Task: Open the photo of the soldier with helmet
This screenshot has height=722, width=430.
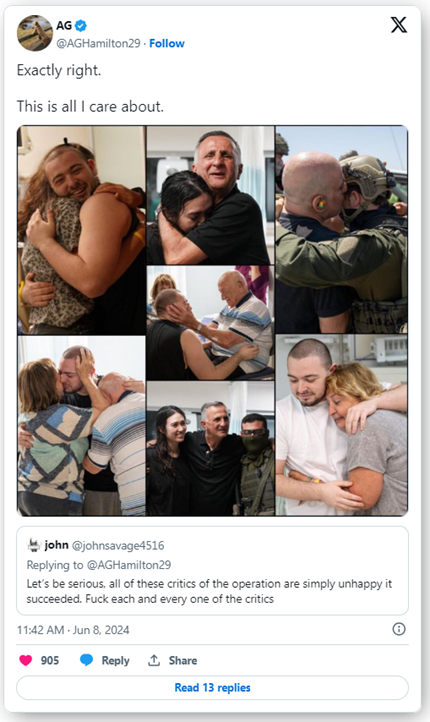Action: click(342, 229)
